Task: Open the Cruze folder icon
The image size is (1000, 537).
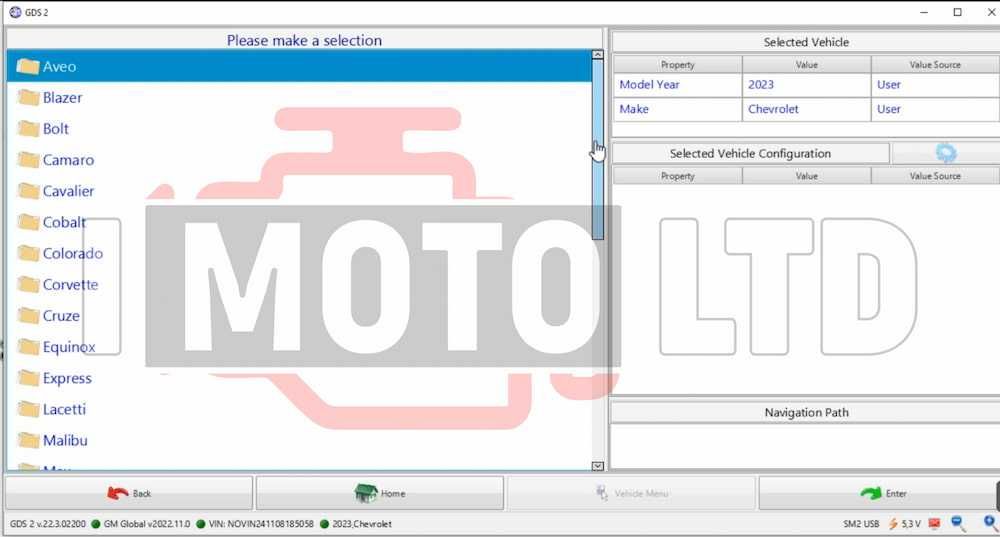Action: click(x=28, y=316)
